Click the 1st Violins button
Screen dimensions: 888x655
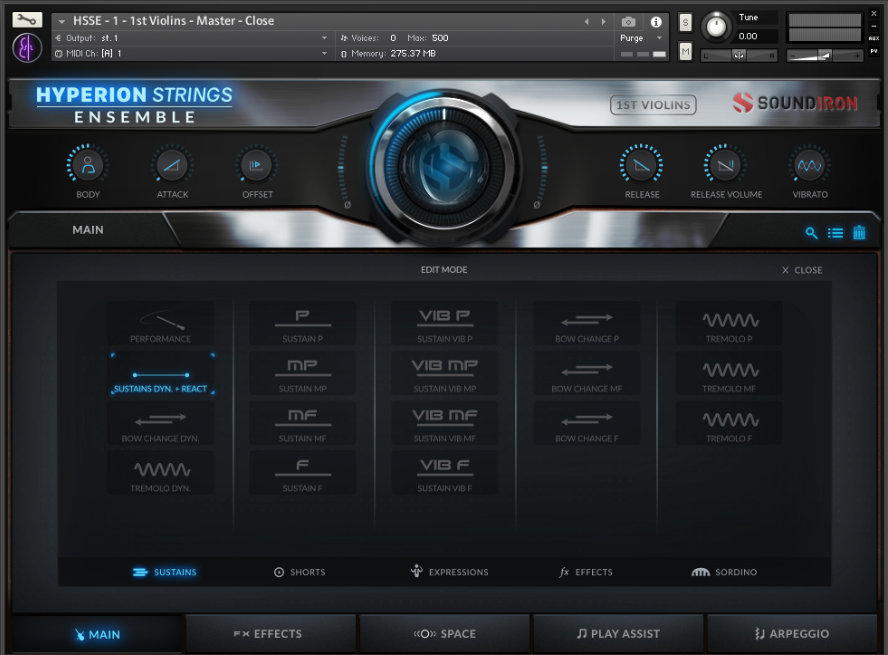653,104
